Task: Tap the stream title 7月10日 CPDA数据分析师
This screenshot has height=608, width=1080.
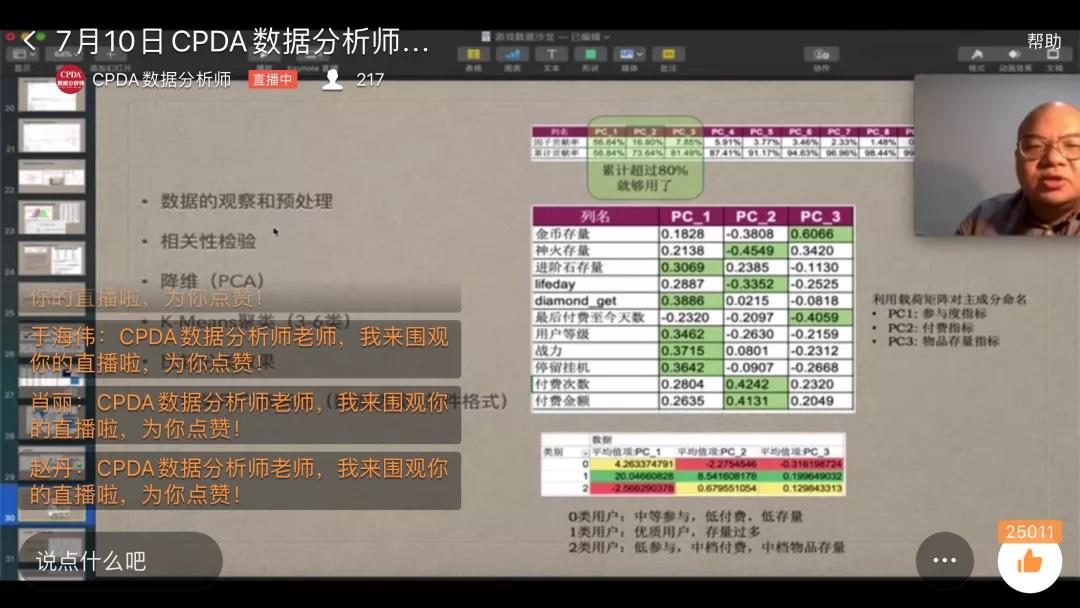Action: [x=242, y=41]
